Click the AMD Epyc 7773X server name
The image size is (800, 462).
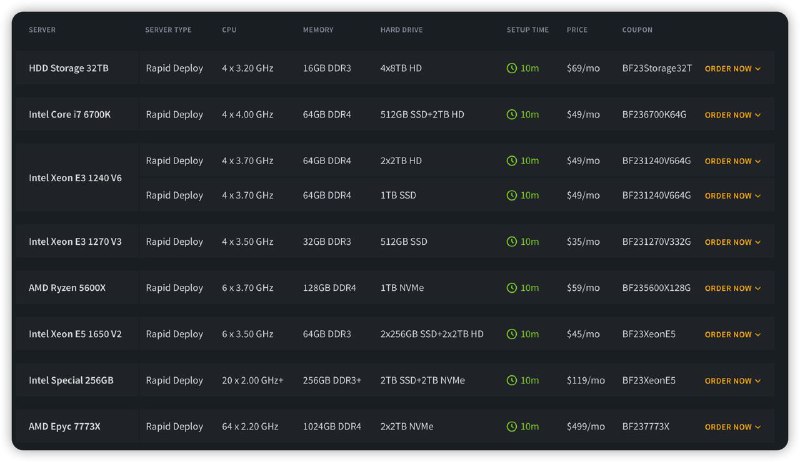click(x=64, y=427)
